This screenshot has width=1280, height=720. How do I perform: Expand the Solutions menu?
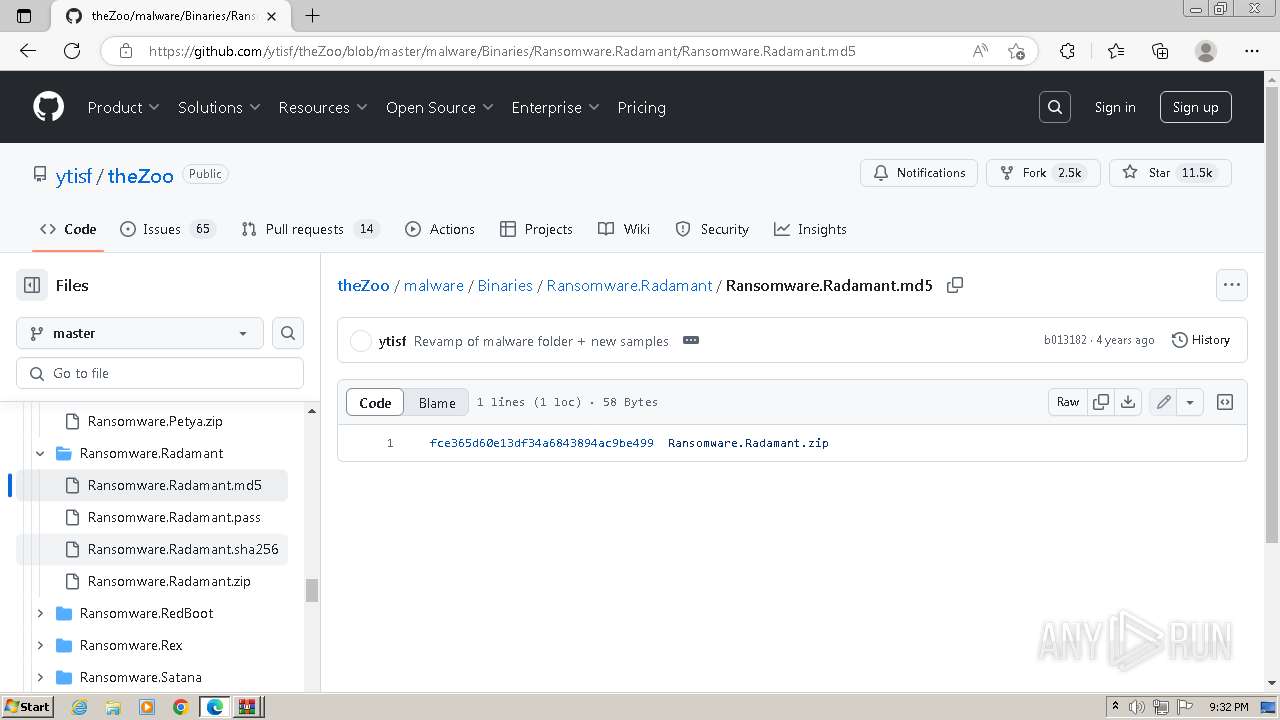point(219,107)
